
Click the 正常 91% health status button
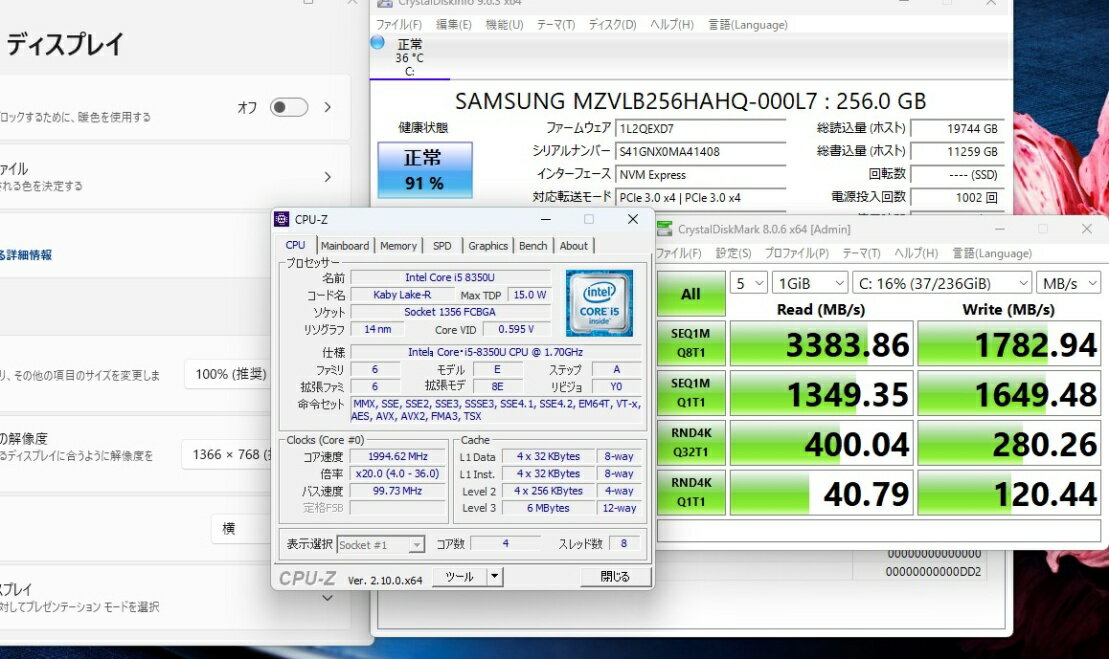tap(424, 170)
